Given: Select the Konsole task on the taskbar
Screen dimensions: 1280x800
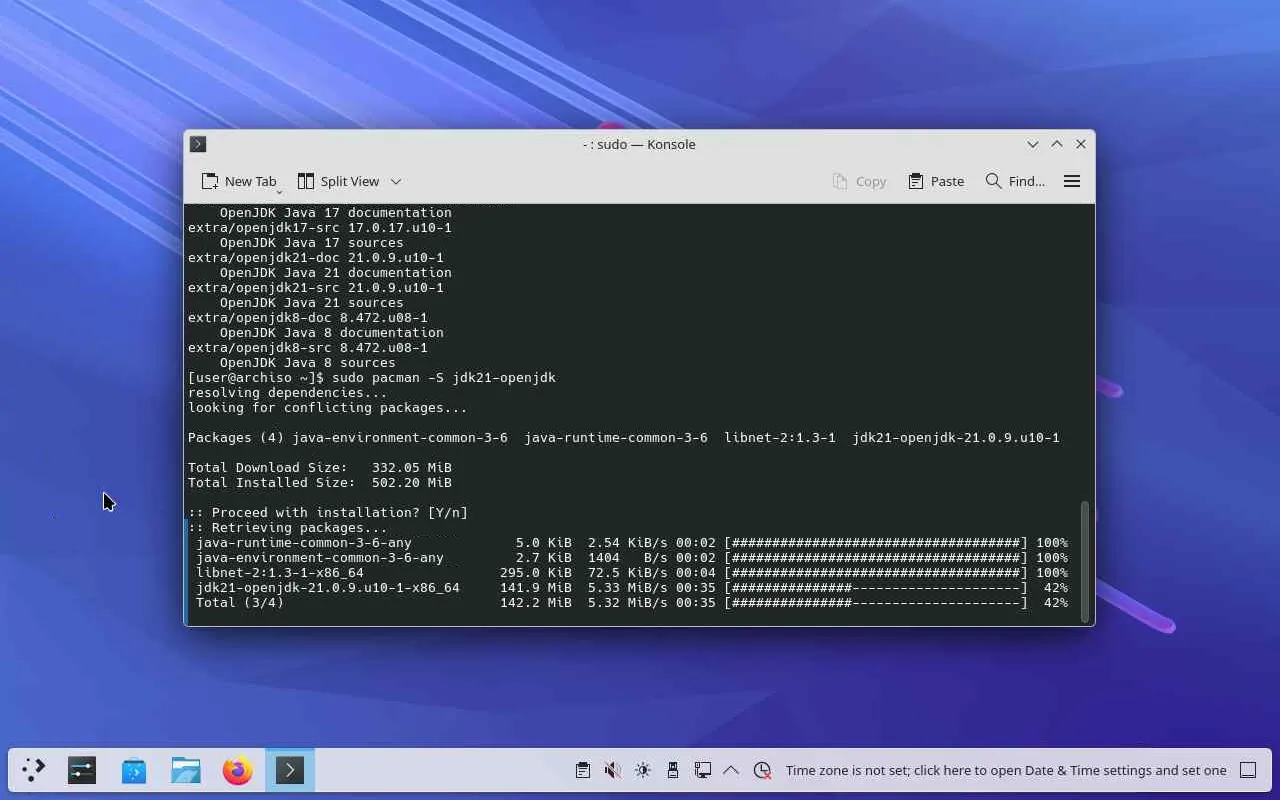Looking at the screenshot, I should pos(290,770).
